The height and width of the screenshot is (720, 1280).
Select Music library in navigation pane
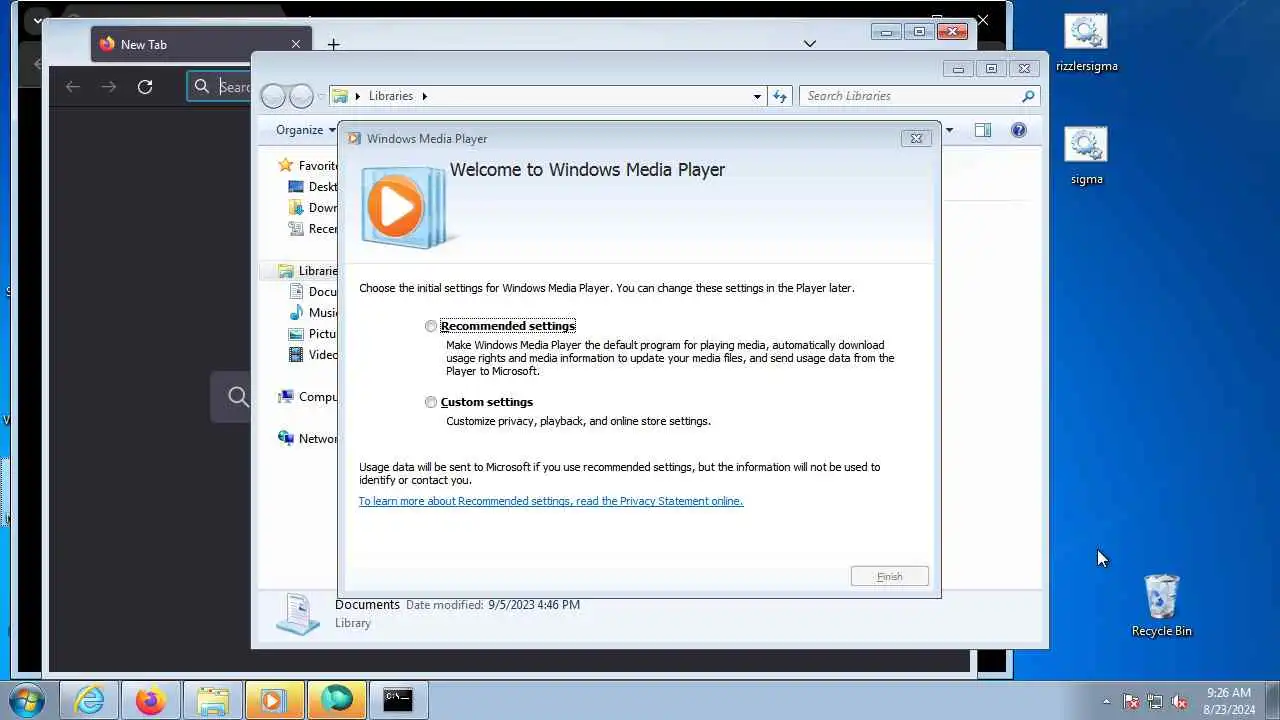click(312, 313)
